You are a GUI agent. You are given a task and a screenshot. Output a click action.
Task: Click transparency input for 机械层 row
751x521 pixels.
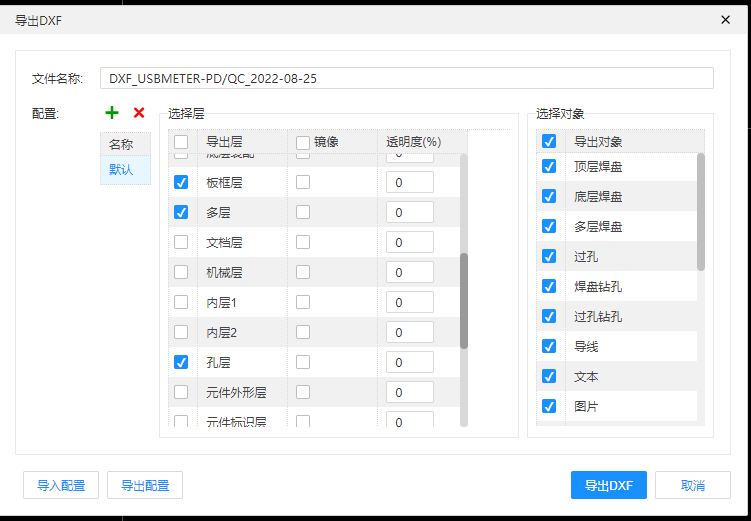click(409, 272)
